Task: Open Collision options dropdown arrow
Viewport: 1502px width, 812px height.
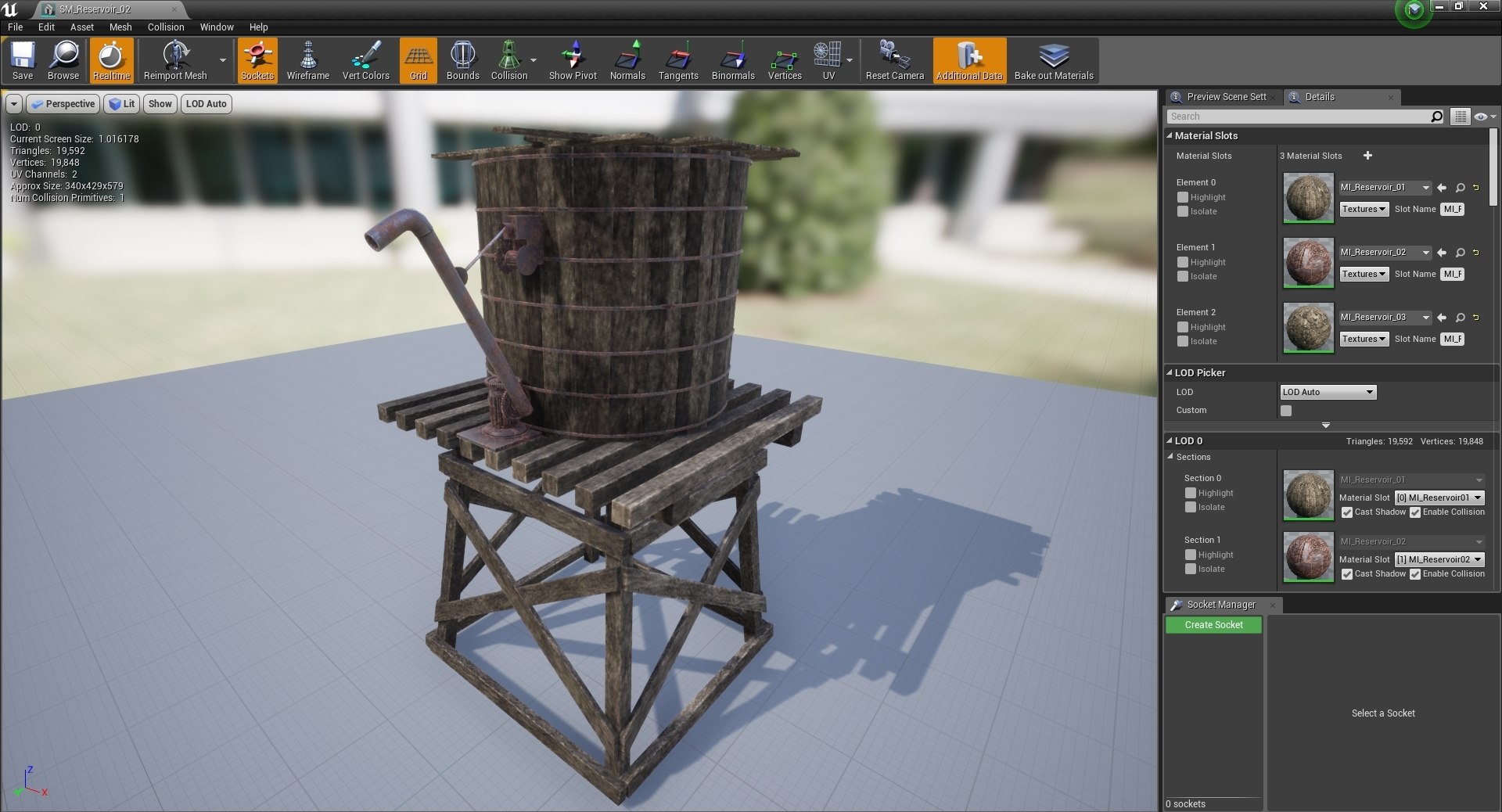Action: [534, 60]
